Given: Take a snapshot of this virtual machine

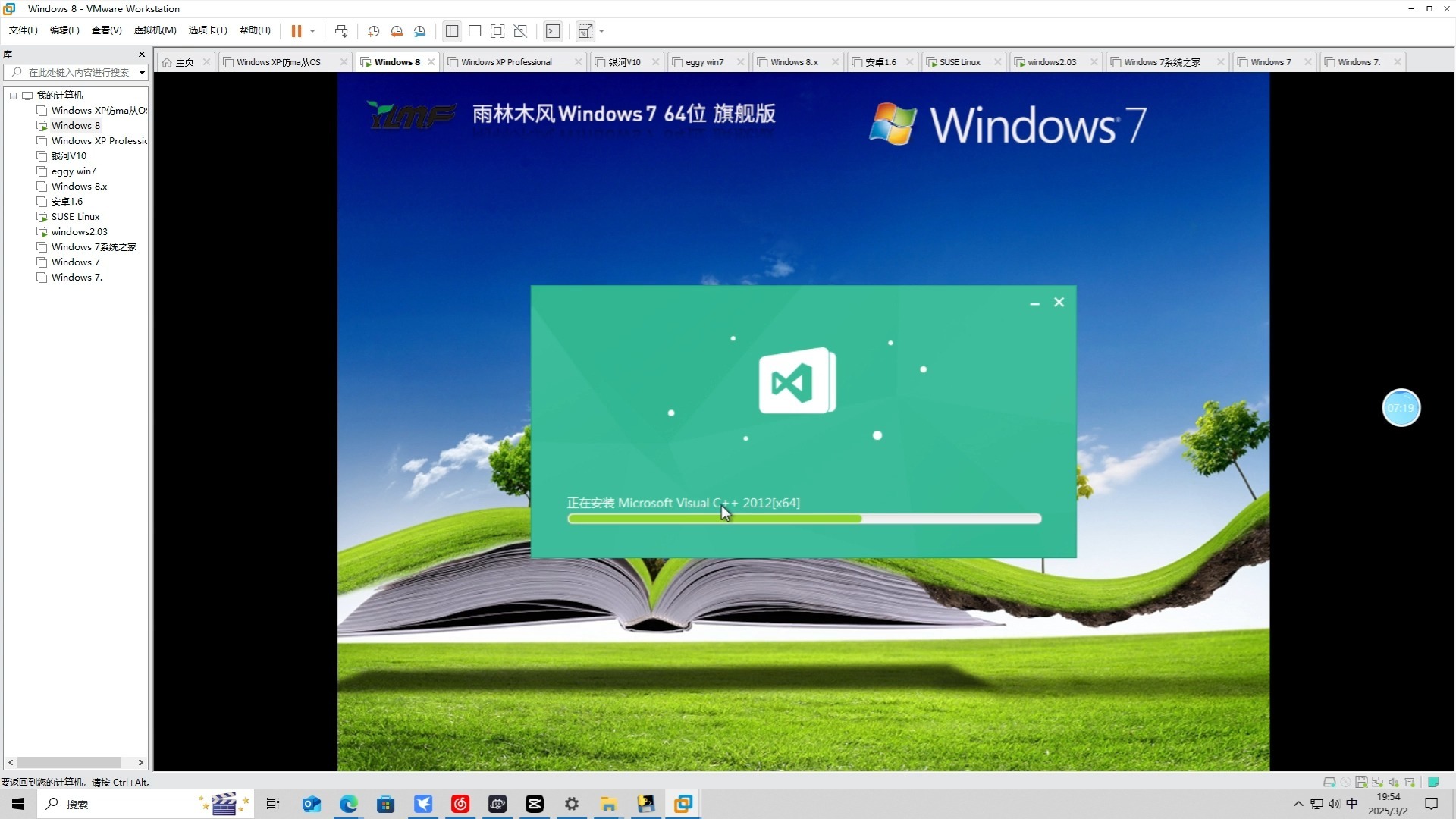Looking at the screenshot, I should click(x=372, y=31).
